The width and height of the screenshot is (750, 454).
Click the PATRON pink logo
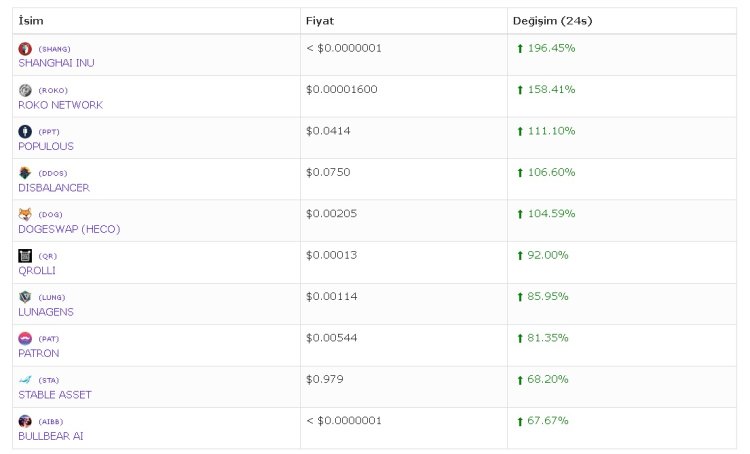25,339
